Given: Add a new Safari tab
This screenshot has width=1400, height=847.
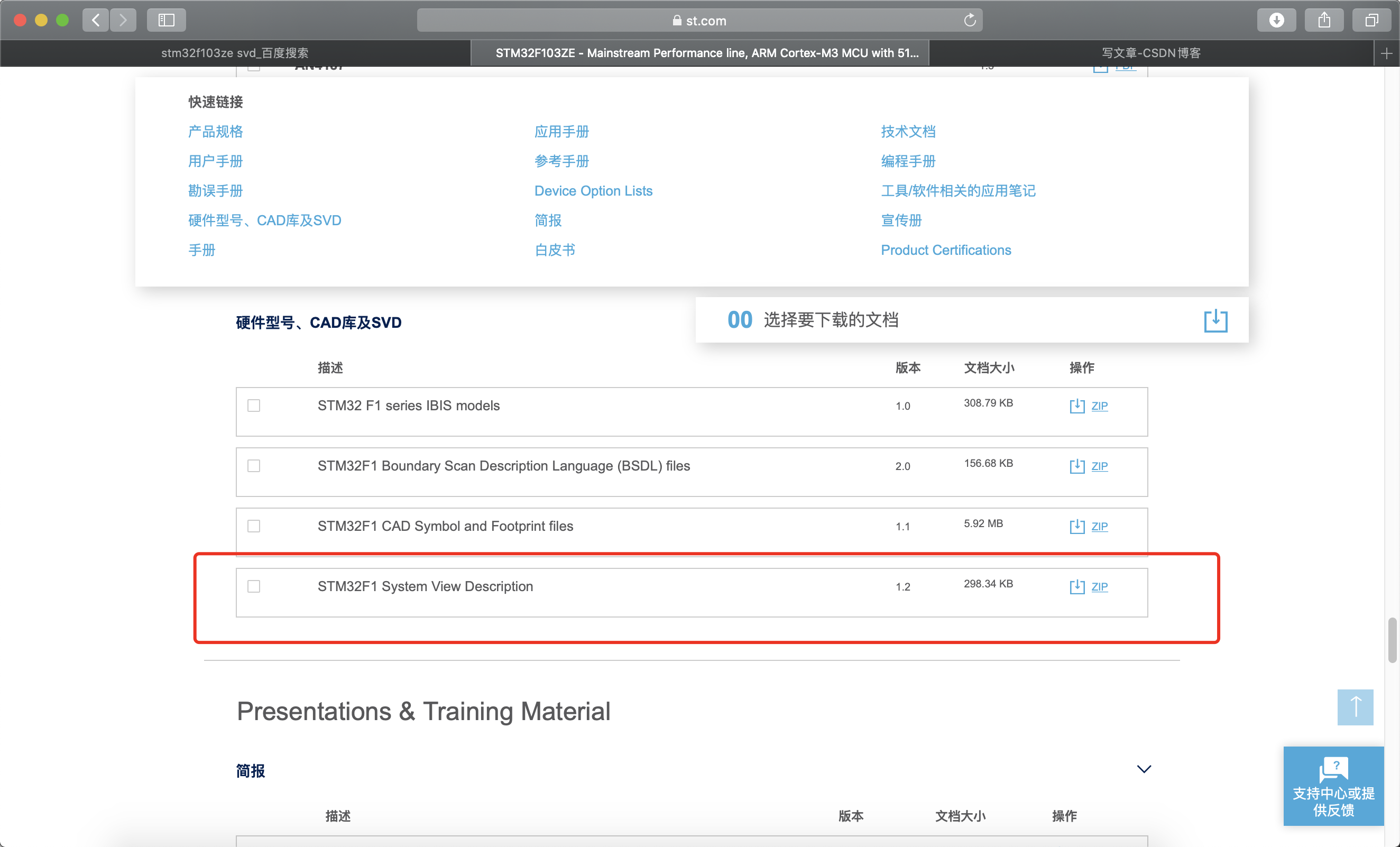Looking at the screenshot, I should tap(1386, 53).
